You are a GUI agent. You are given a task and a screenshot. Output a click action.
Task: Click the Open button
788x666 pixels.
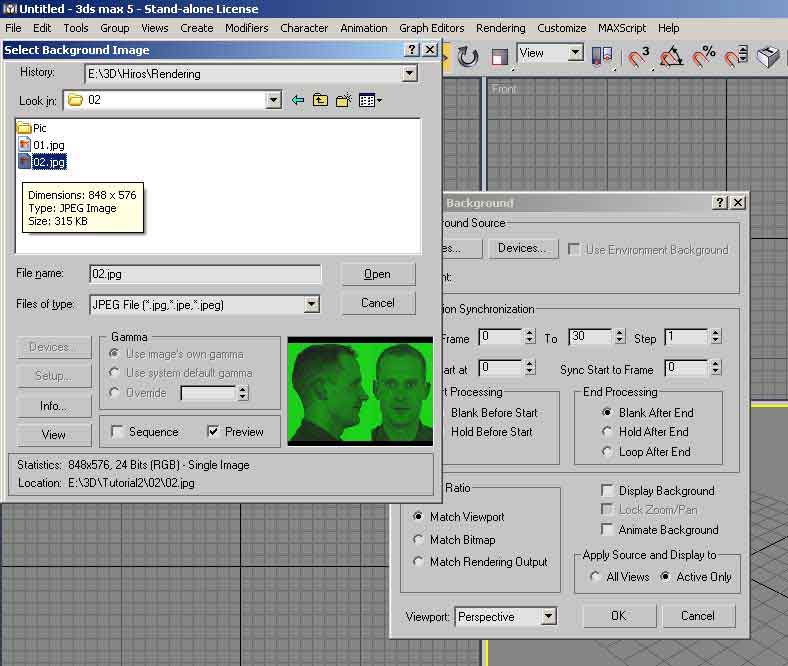coord(378,274)
